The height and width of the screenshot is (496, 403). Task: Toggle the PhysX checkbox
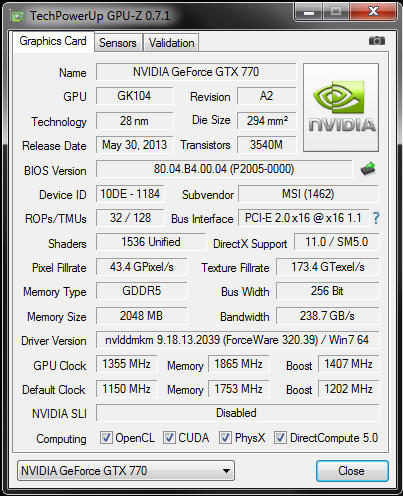point(225,438)
